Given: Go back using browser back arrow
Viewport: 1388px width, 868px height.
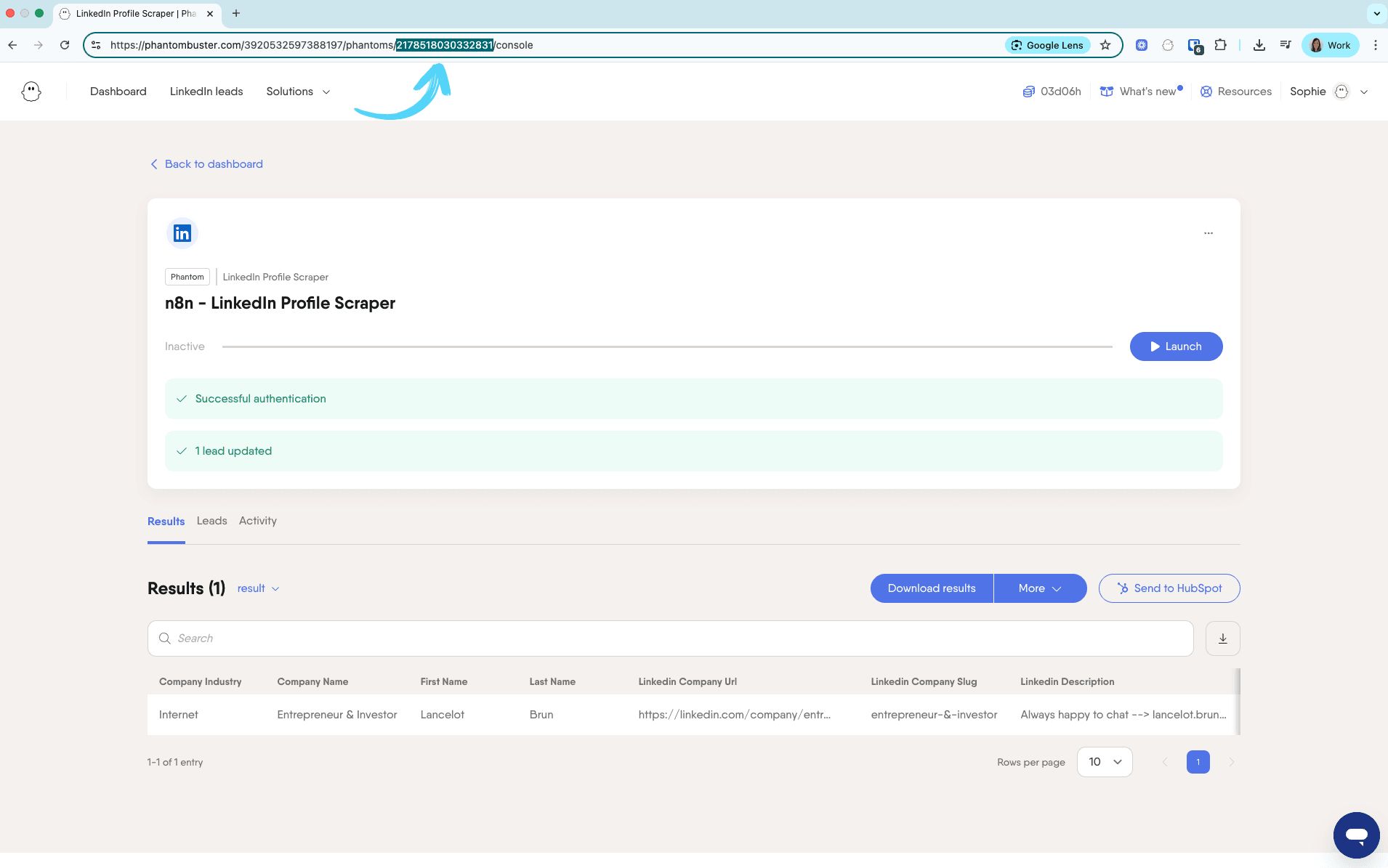Looking at the screenshot, I should tap(12, 45).
